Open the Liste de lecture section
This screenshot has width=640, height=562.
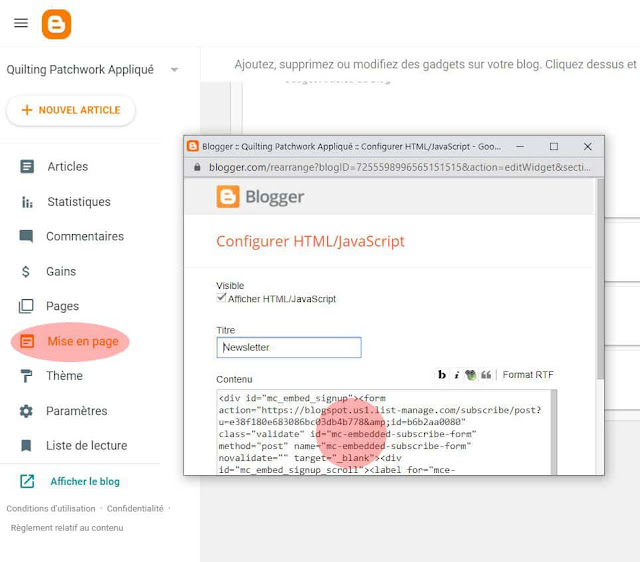pos(87,446)
